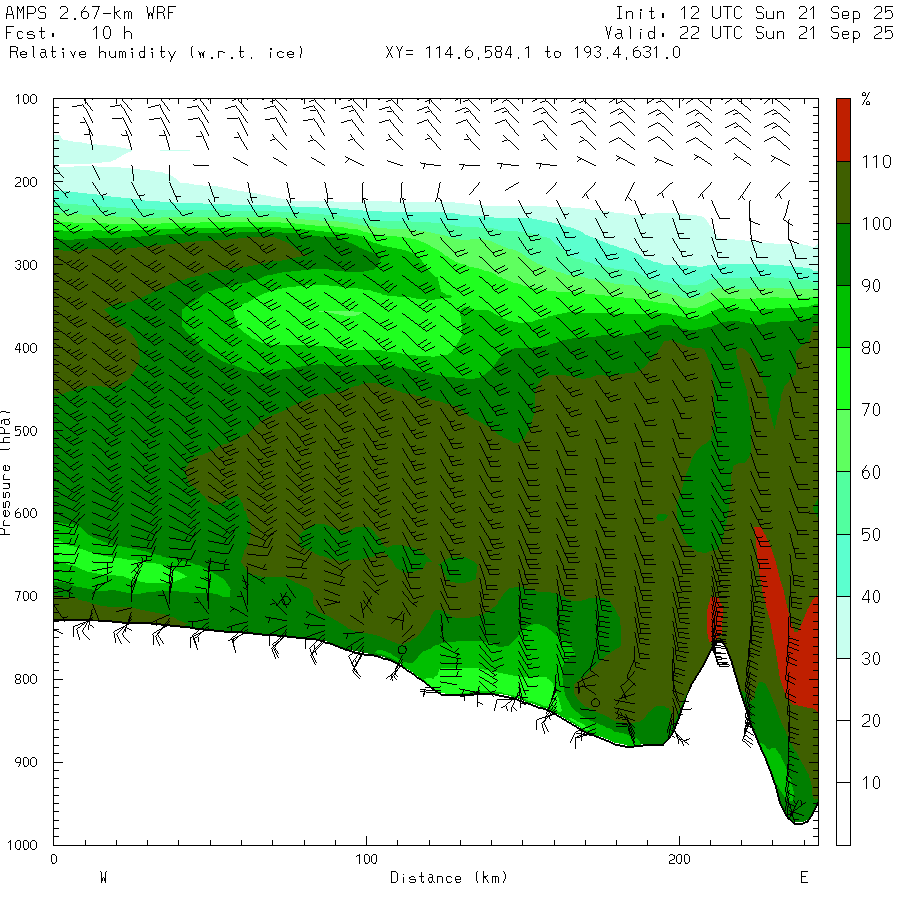Click the 'W' west endpoint label
This screenshot has width=900, height=900.
pos(104,877)
